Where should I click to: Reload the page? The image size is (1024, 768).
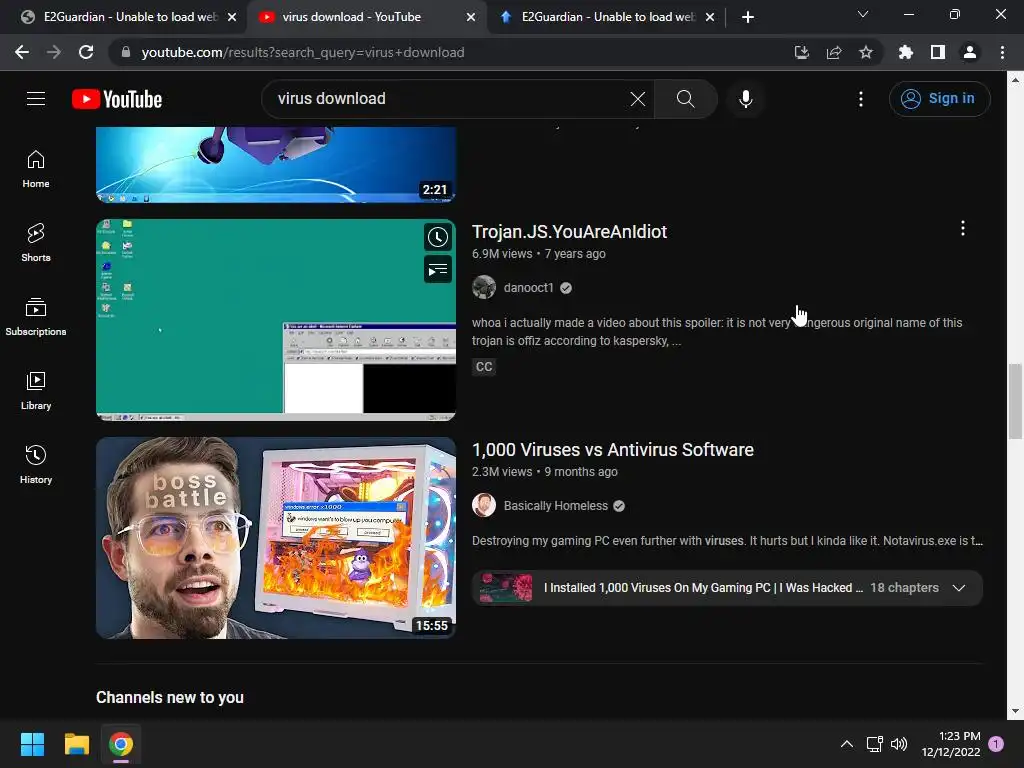86,52
